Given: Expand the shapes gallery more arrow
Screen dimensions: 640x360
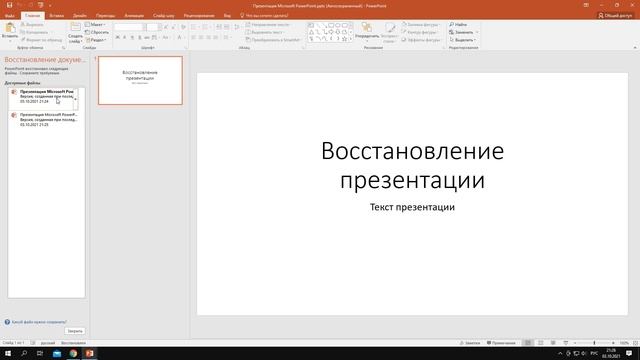Looking at the screenshot, I should [351, 39].
